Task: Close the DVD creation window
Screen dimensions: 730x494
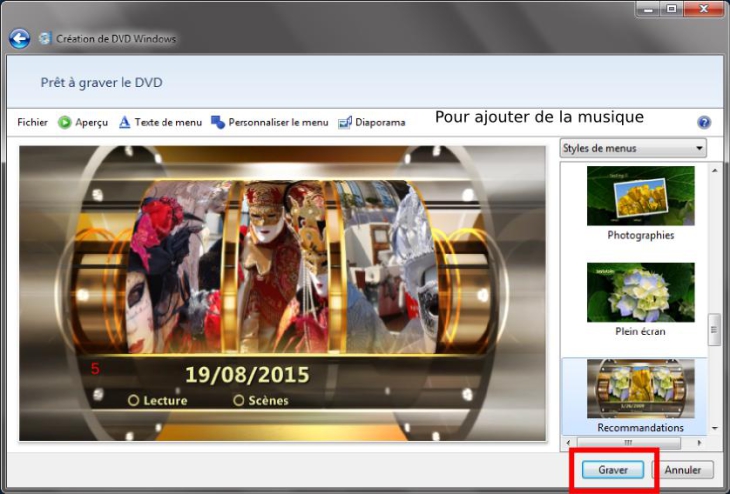Action: pos(703,9)
